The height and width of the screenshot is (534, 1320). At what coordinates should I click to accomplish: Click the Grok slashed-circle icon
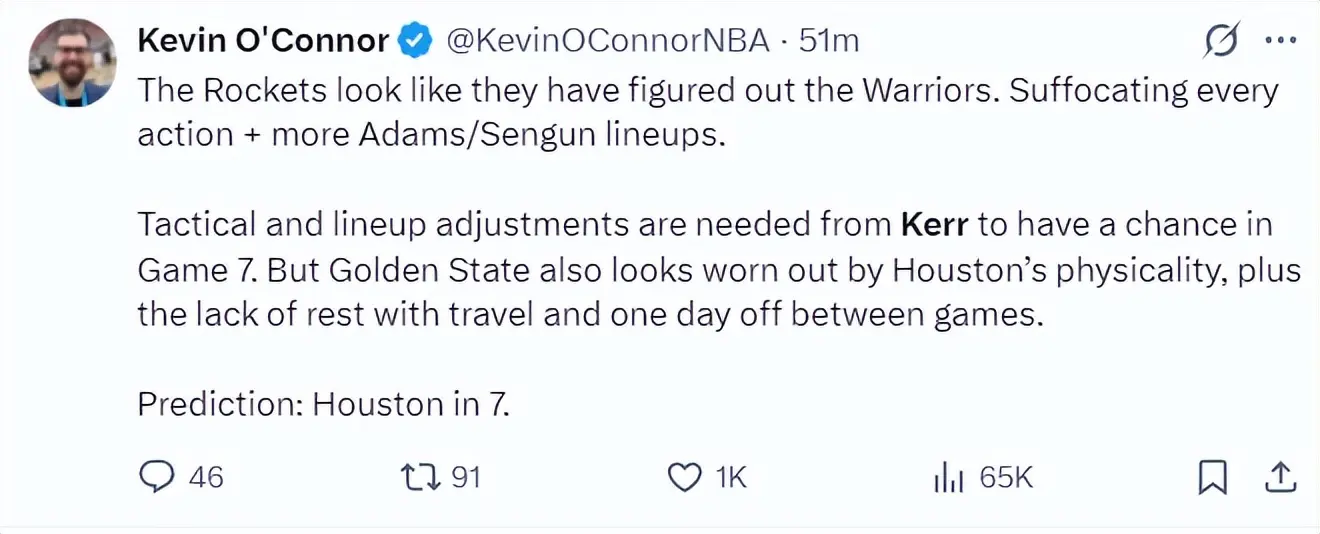click(1220, 42)
